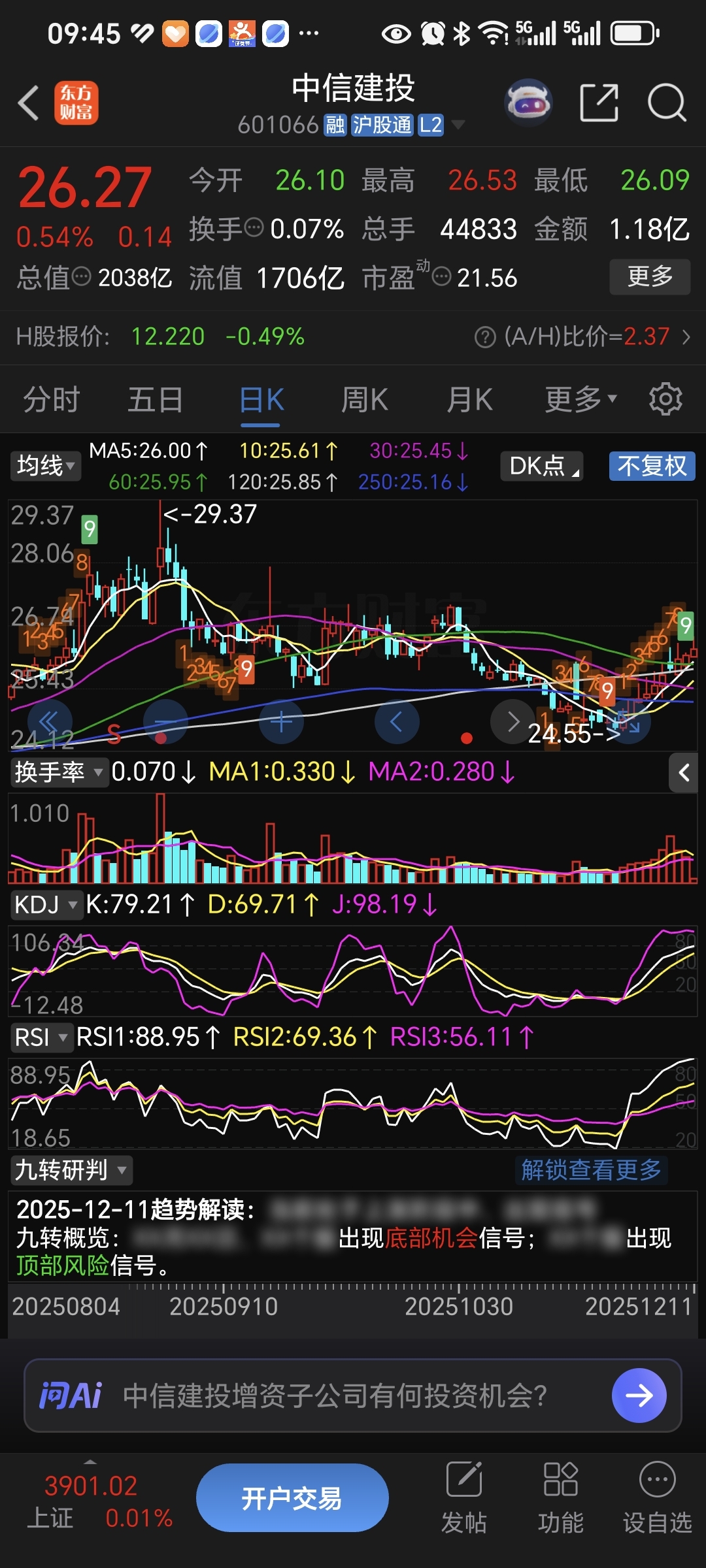The width and height of the screenshot is (706, 1568).
Task: Tap question mark next to A/H比价
Action: (485, 337)
